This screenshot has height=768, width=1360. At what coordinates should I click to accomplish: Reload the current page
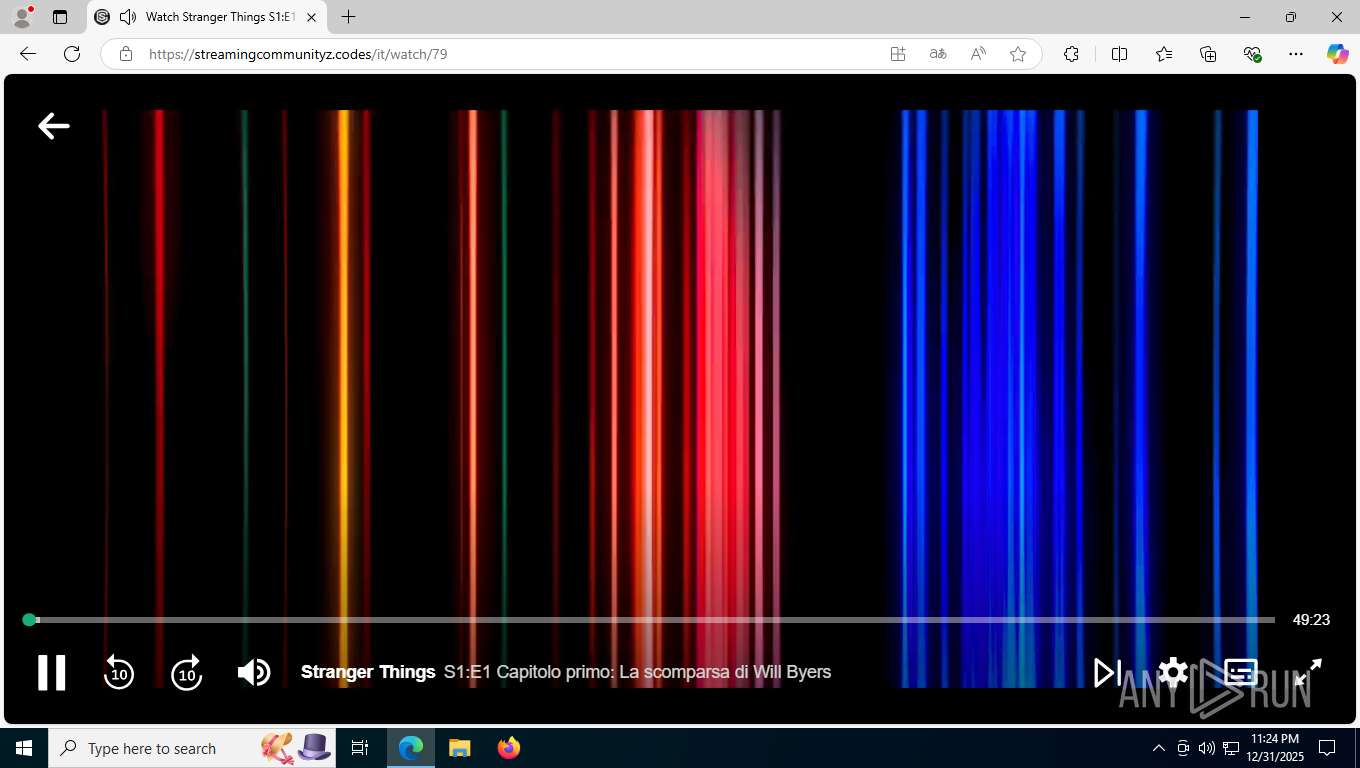coord(72,54)
